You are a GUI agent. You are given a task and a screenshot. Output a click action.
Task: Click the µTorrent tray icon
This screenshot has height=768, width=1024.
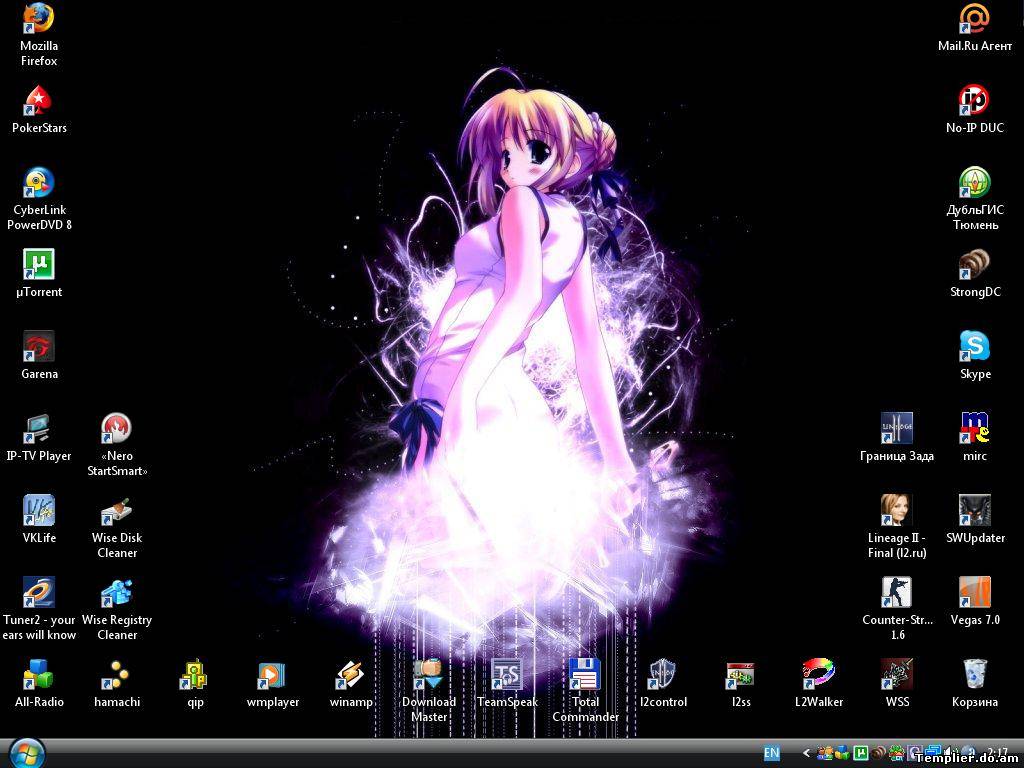click(x=861, y=753)
